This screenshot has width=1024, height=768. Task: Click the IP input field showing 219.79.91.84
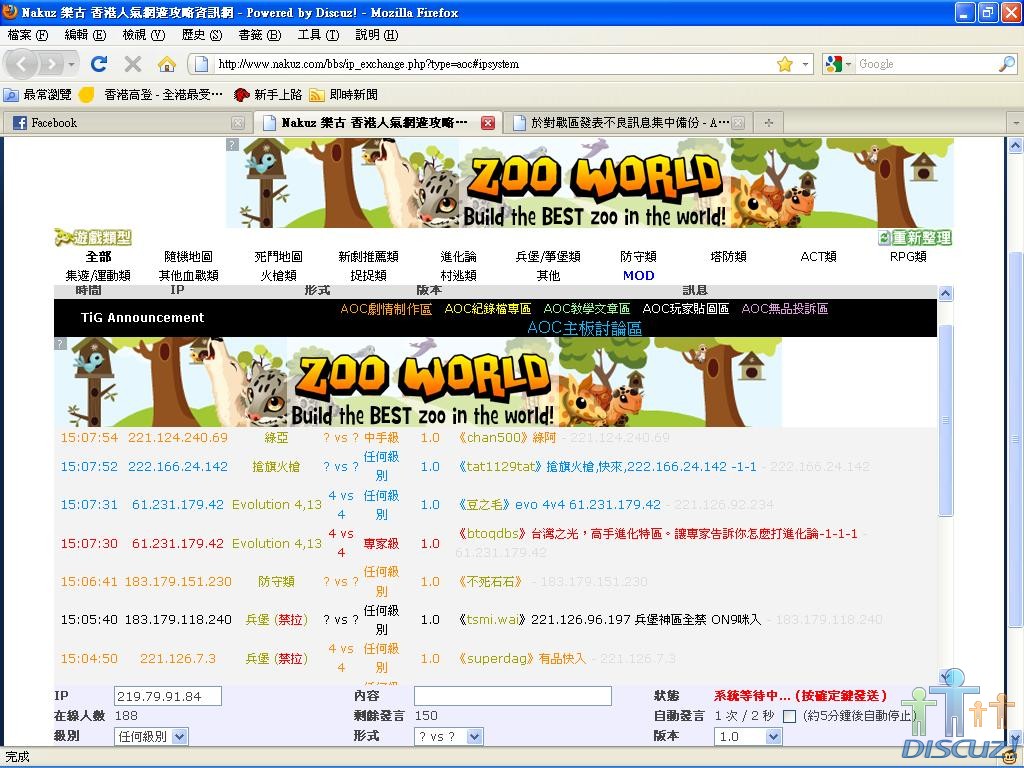tap(168, 696)
